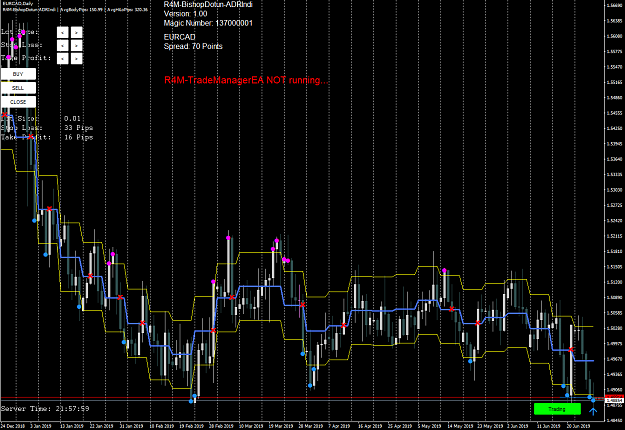This screenshot has height=430, width=625.
Task: Click the '33 Pips' stop loss value
Action: pos(79,128)
